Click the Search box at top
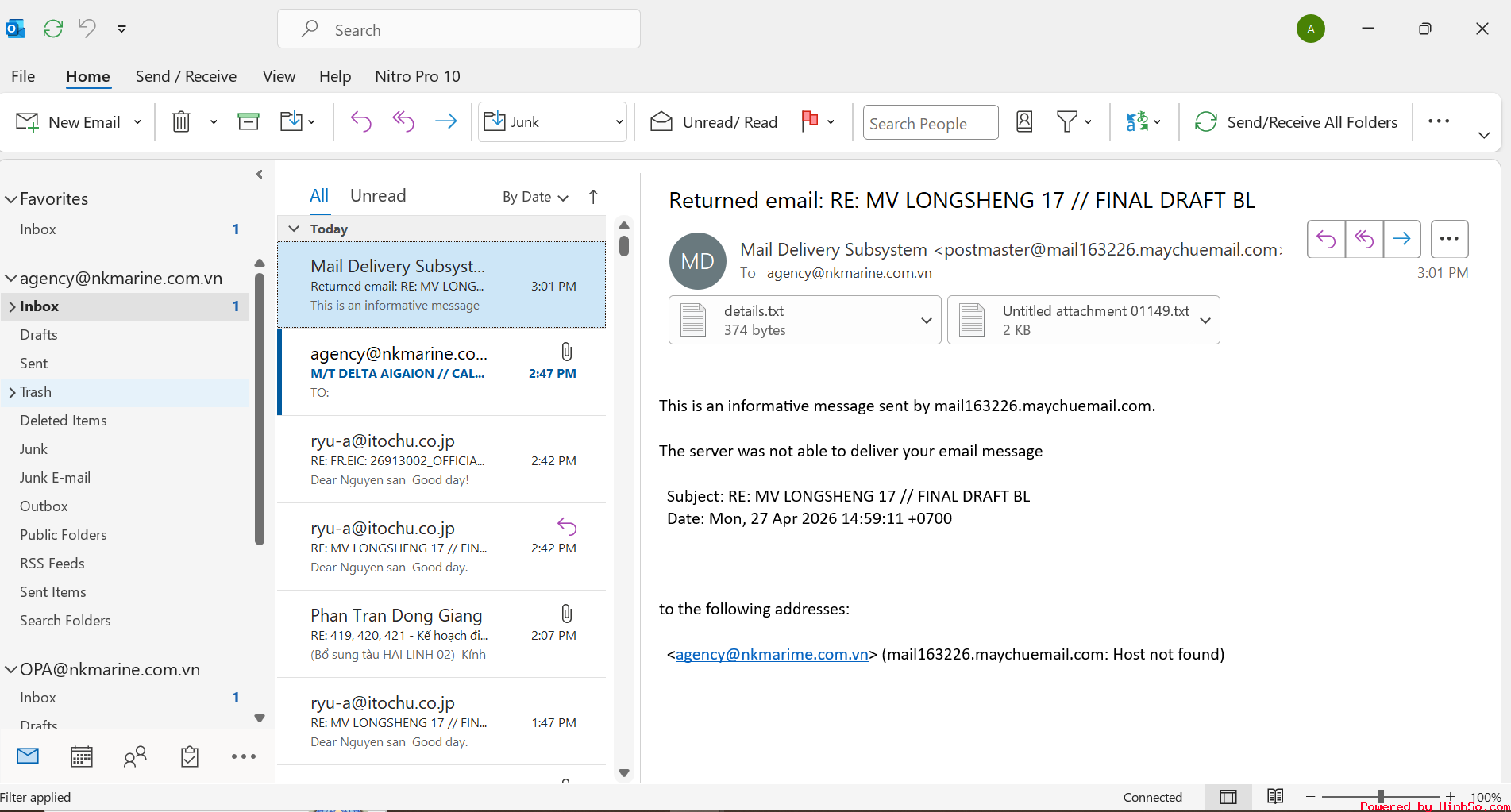Image resolution: width=1511 pixels, height=812 pixels. pyautogui.click(x=459, y=29)
